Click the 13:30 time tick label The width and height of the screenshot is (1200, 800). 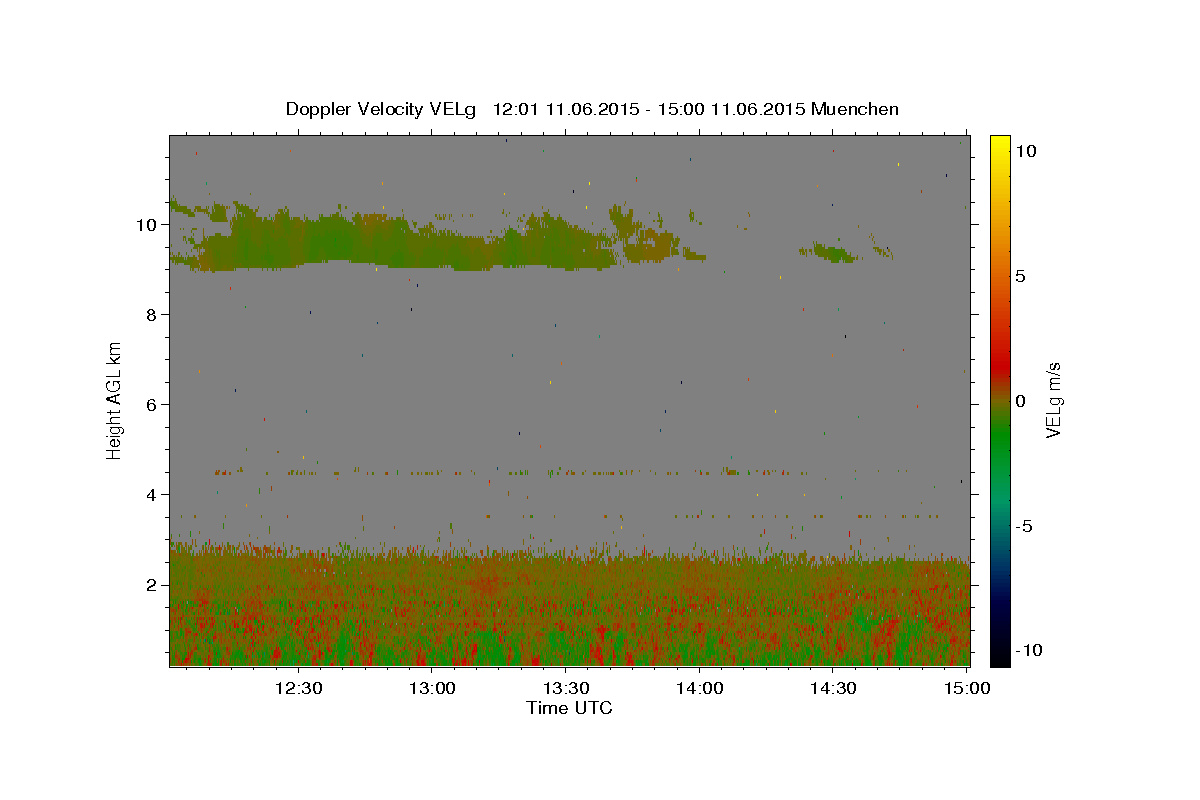[566, 688]
